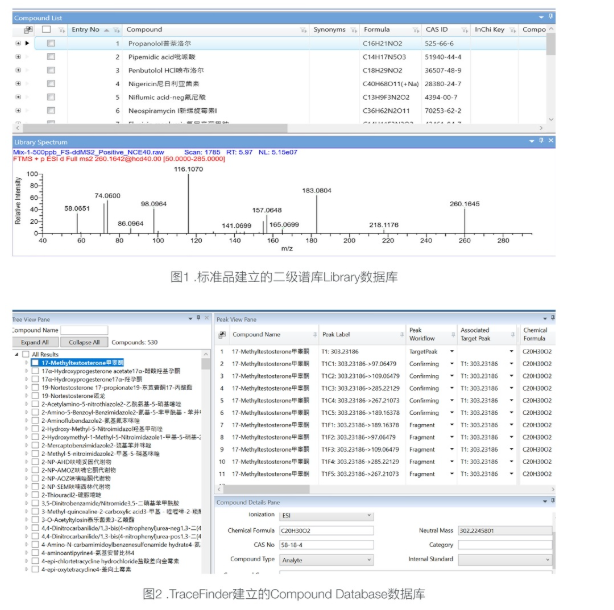Pin the Peak Workflow column
The height and width of the screenshot is (610, 614).
(453, 334)
